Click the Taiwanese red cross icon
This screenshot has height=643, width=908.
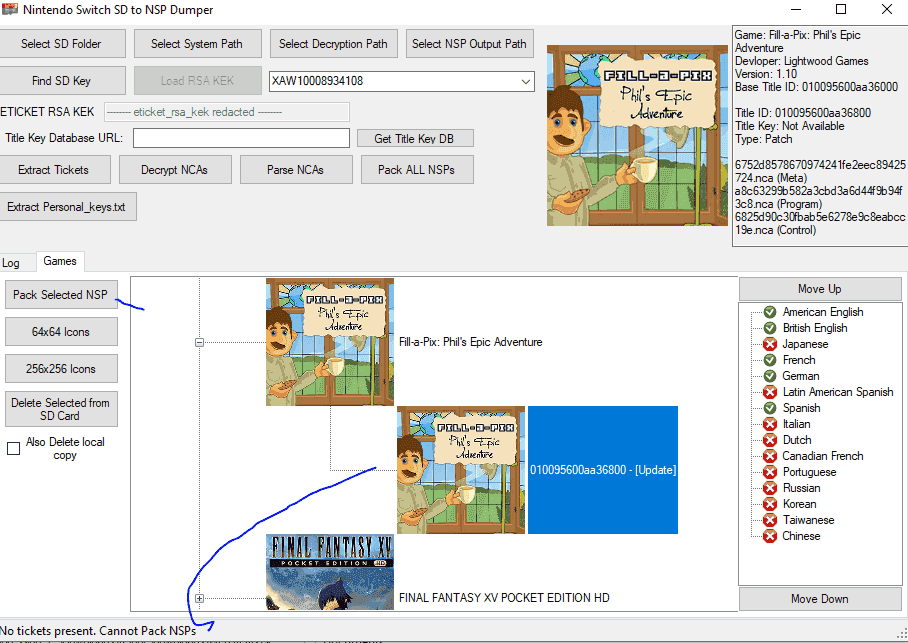(770, 520)
